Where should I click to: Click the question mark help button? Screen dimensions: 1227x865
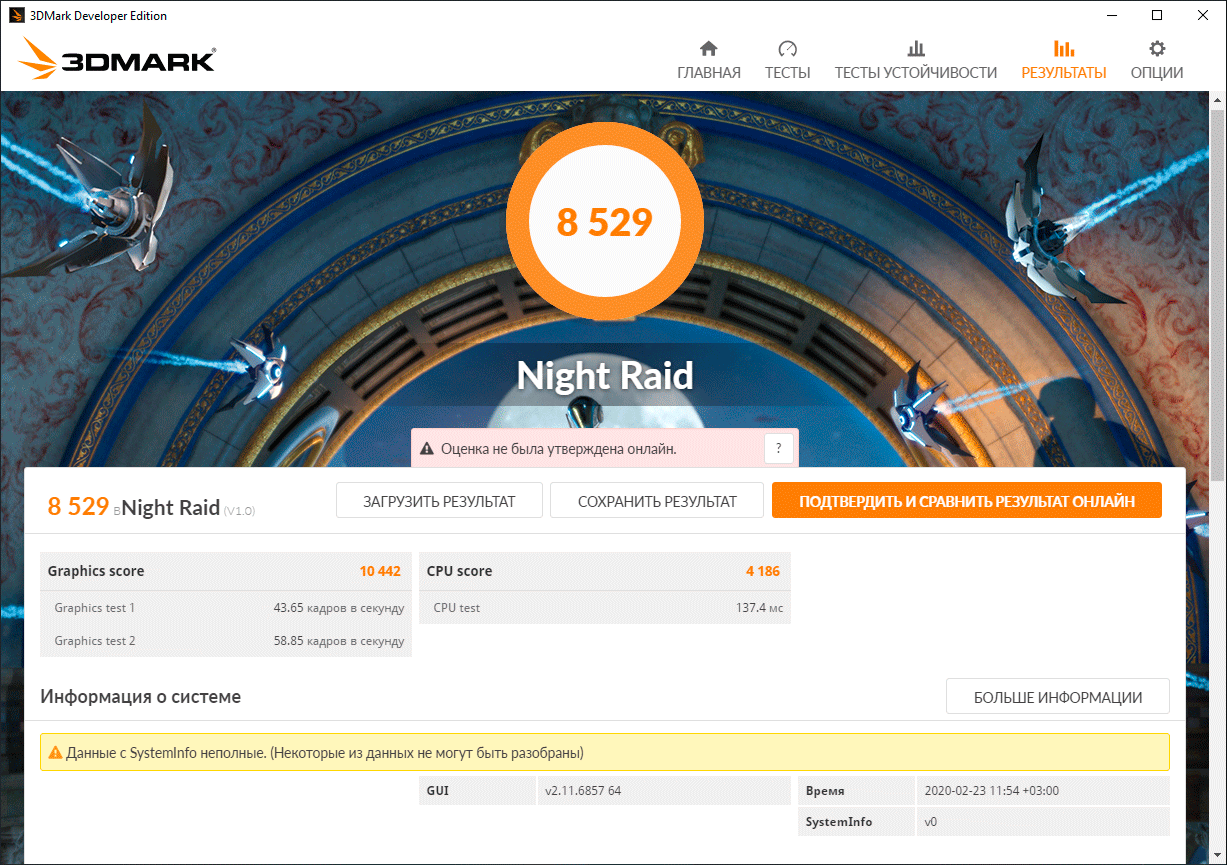(x=779, y=449)
